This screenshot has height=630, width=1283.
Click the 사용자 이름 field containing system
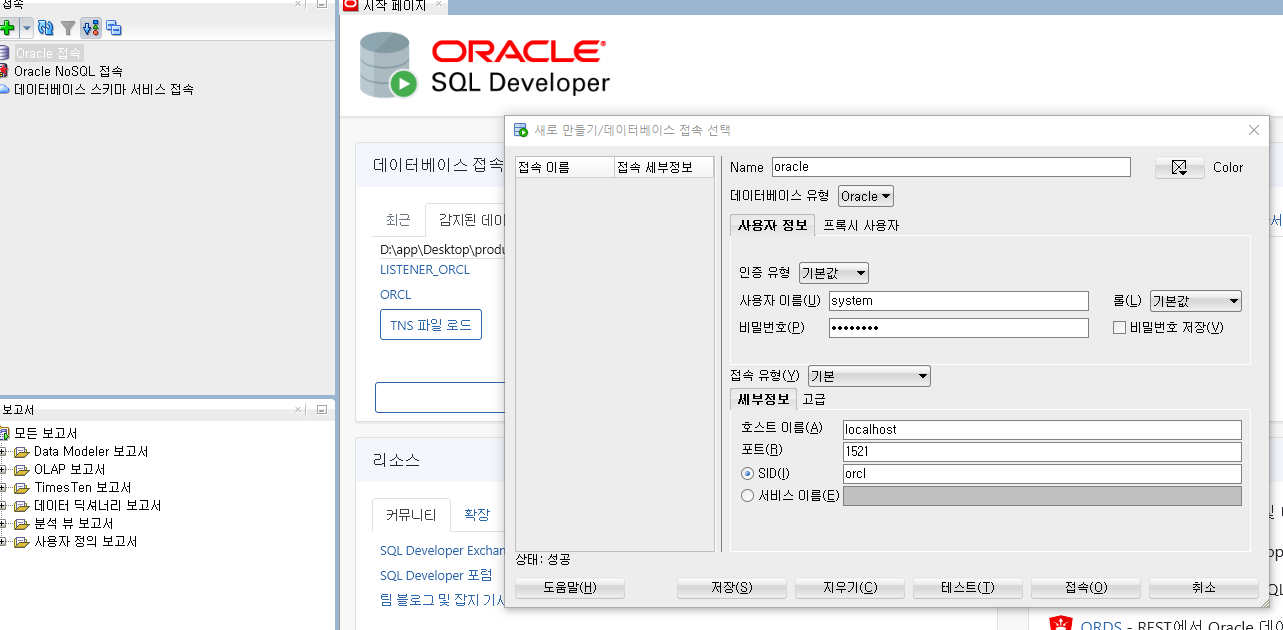(958, 301)
